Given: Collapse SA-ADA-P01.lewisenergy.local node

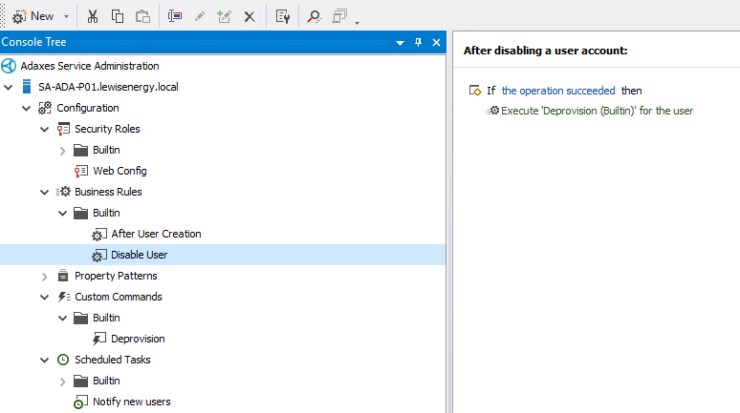Looking at the screenshot, I should coord(8,87).
